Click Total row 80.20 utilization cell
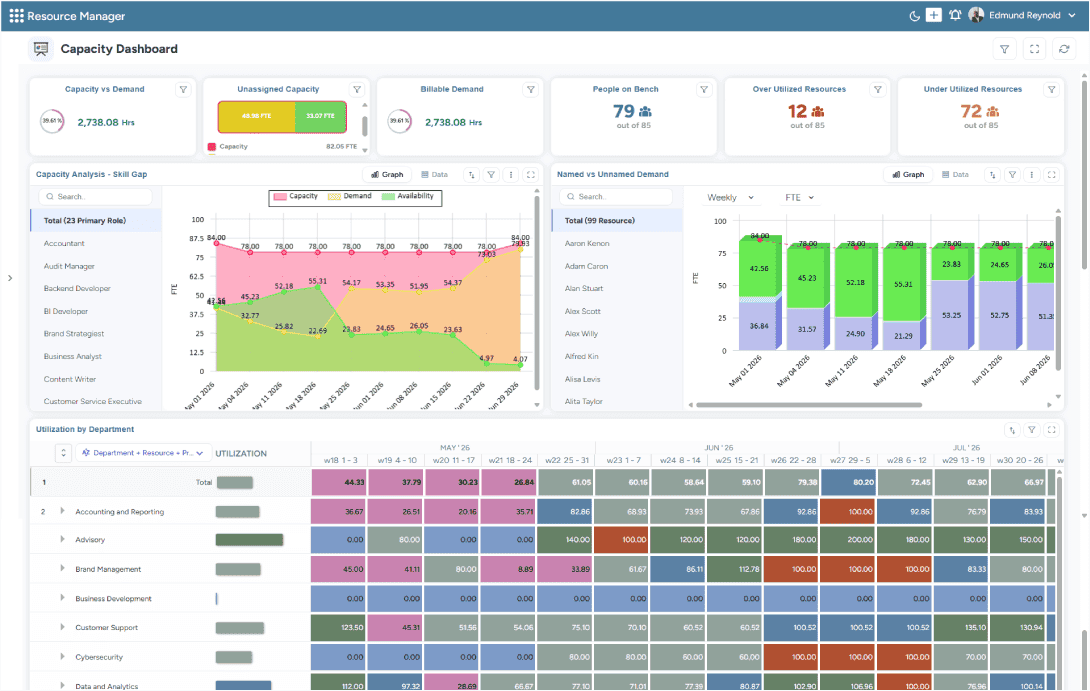Viewport: 1090px width, 691px height. pyautogui.click(x=849, y=482)
